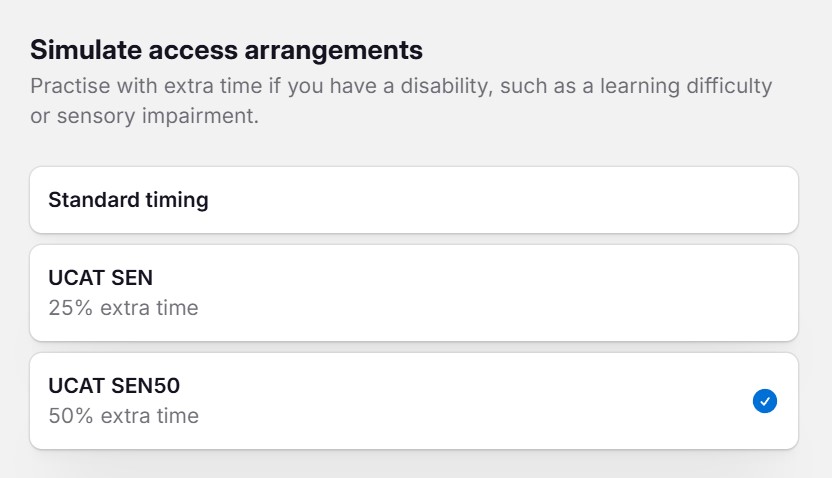
Task: Switch timing to 25% extra time
Action: (414, 292)
